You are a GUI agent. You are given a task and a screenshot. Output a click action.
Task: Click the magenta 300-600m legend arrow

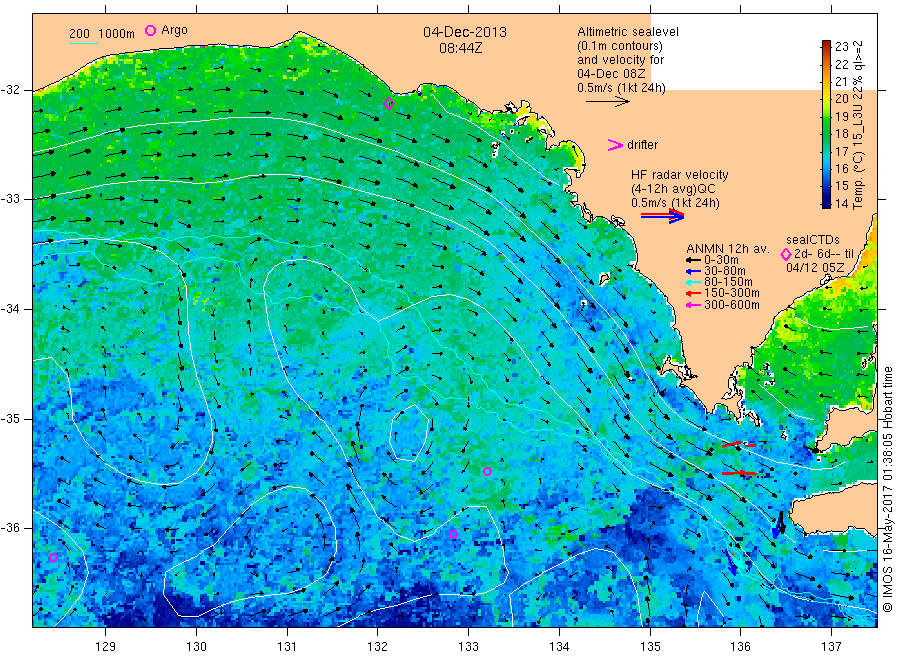coord(693,305)
